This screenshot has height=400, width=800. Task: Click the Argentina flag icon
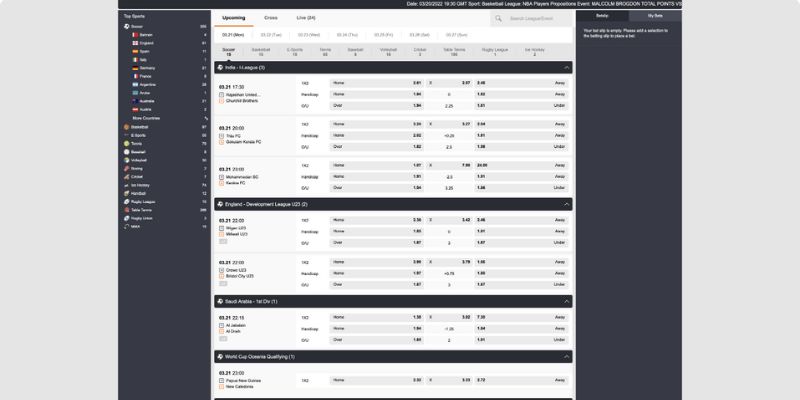tap(135, 85)
